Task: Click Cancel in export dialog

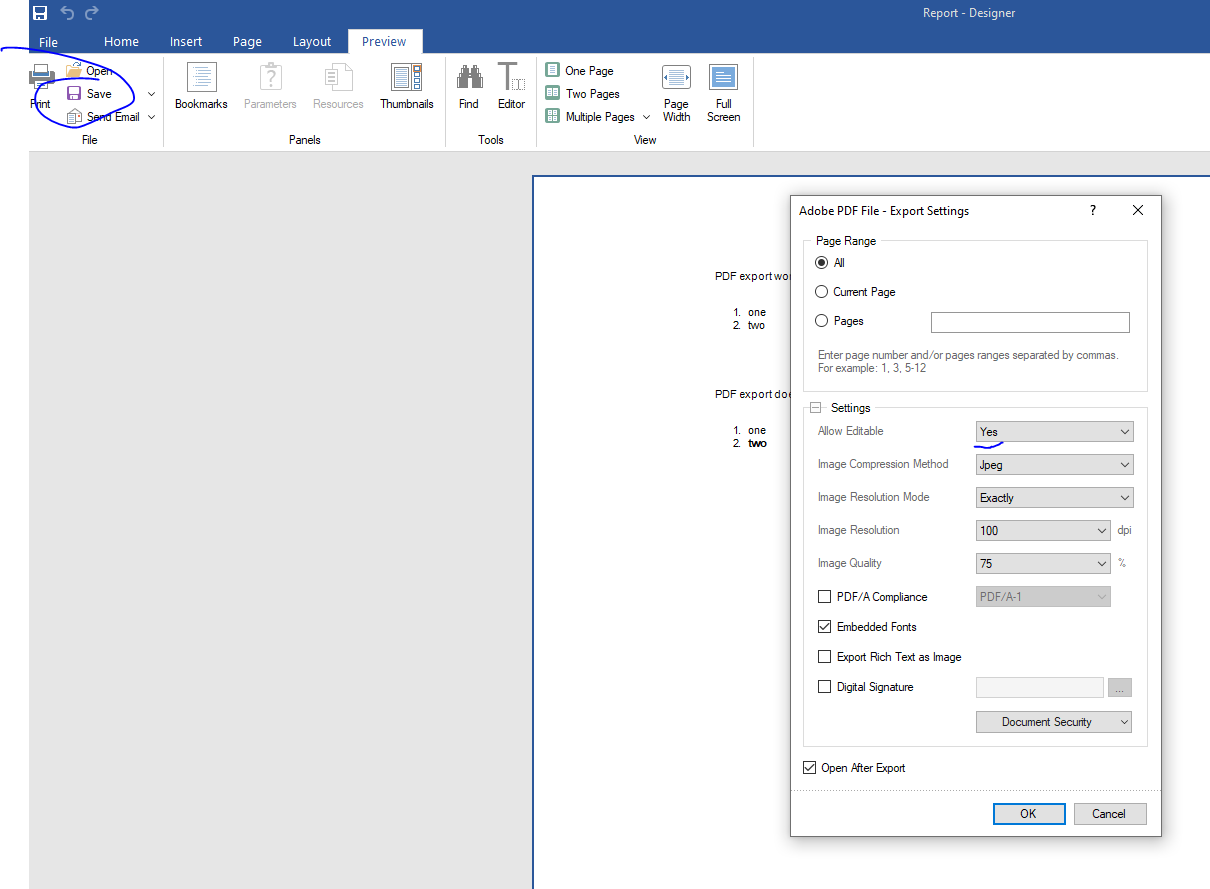Action: coord(1109,814)
